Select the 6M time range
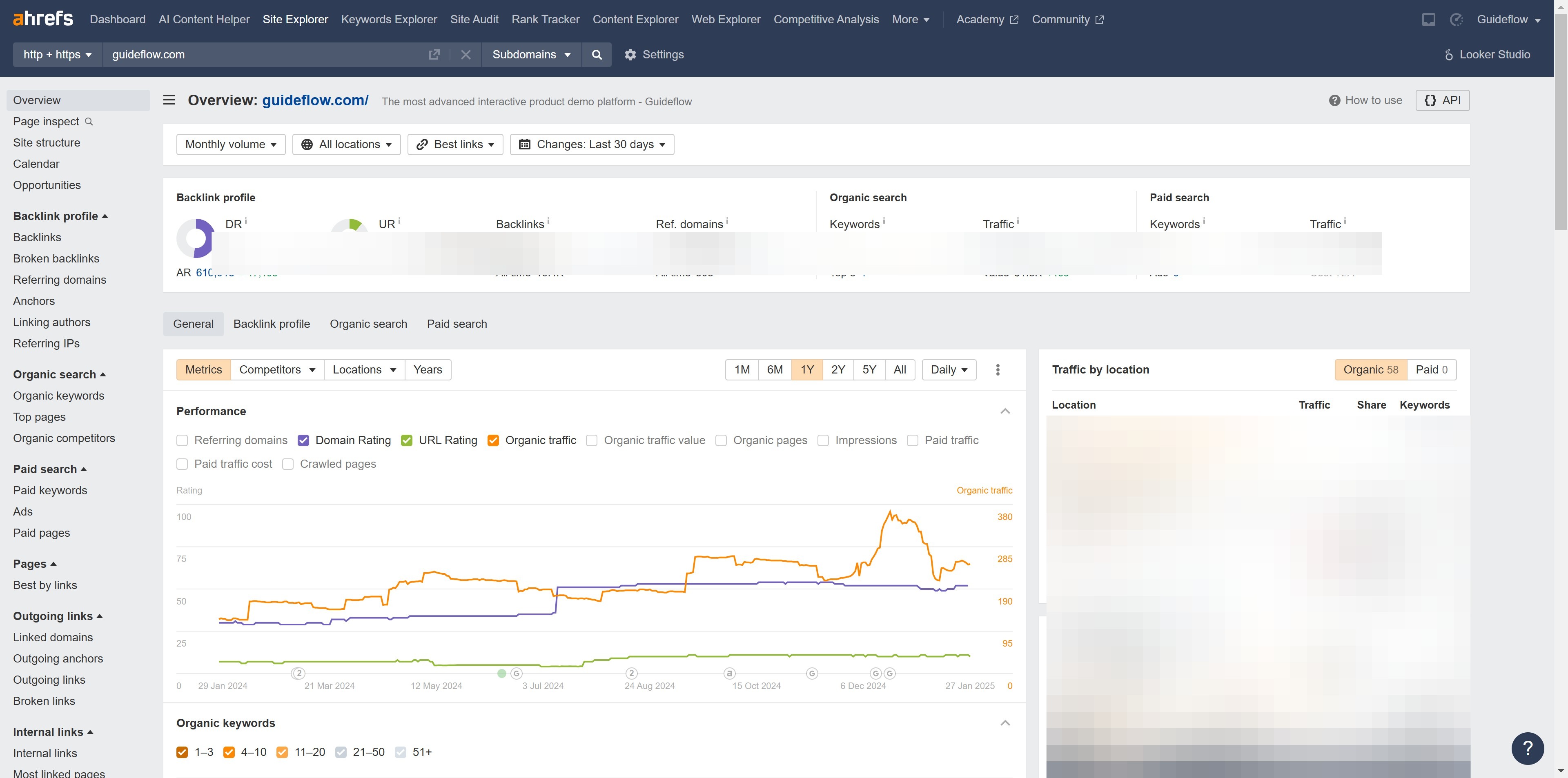The width and height of the screenshot is (1568, 778). 774,370
